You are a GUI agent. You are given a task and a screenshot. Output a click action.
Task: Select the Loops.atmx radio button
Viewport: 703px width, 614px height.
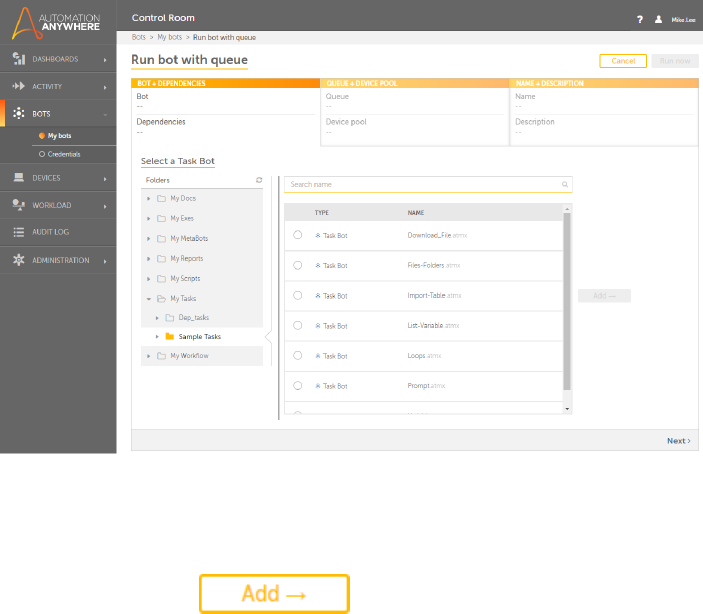298,355
